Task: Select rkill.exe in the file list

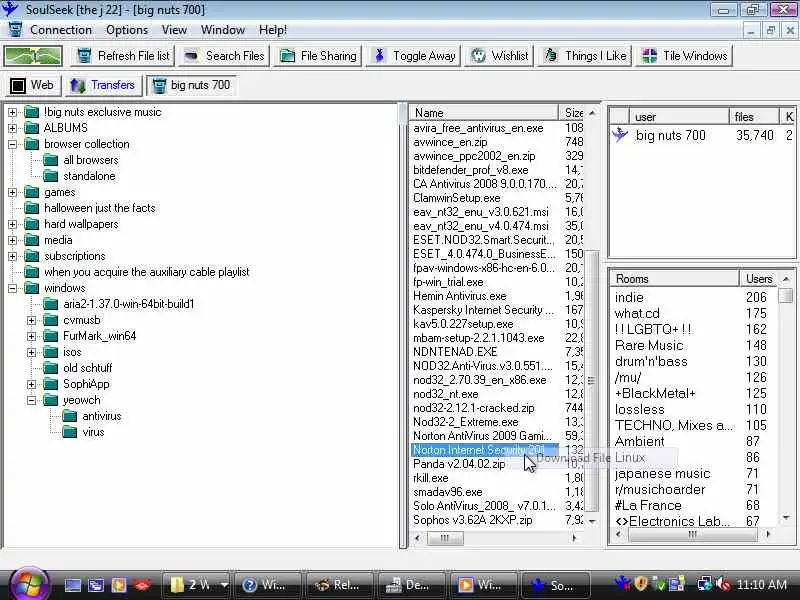Action: [x=431, y=478]
